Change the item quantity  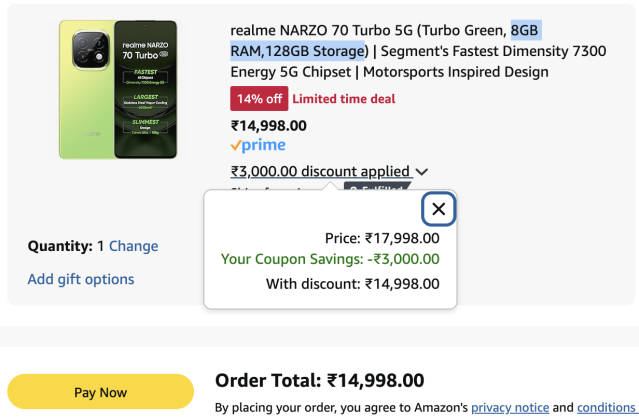133,246
